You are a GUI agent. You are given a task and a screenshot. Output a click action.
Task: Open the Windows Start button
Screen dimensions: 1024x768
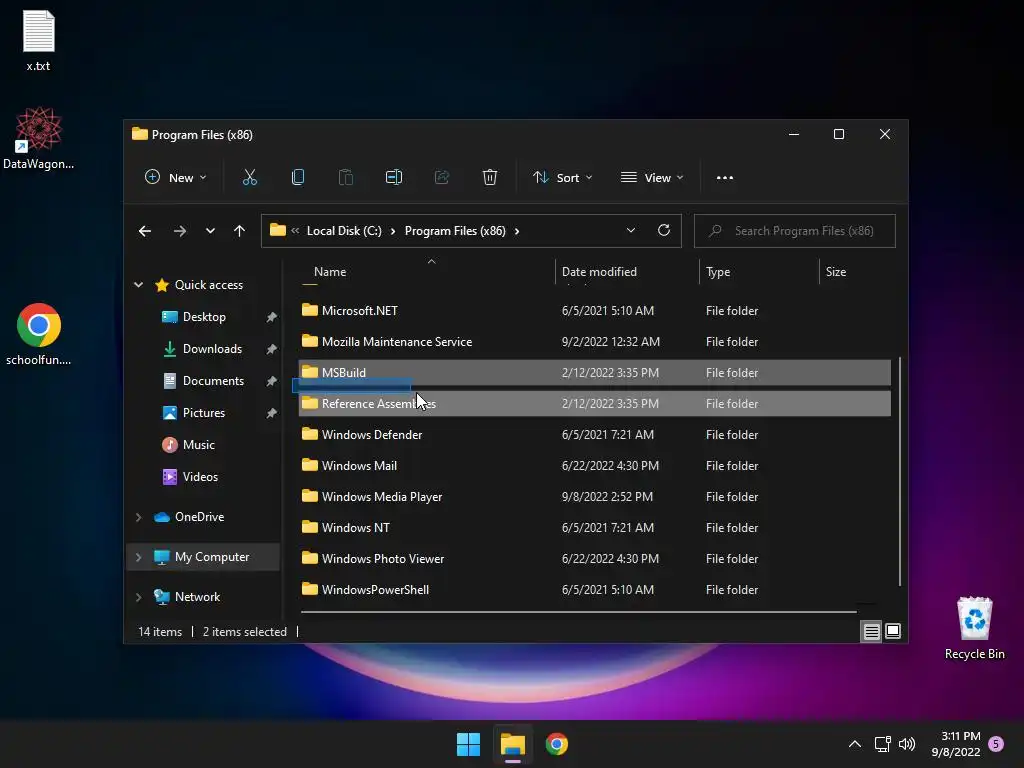[x=468, y=744]
